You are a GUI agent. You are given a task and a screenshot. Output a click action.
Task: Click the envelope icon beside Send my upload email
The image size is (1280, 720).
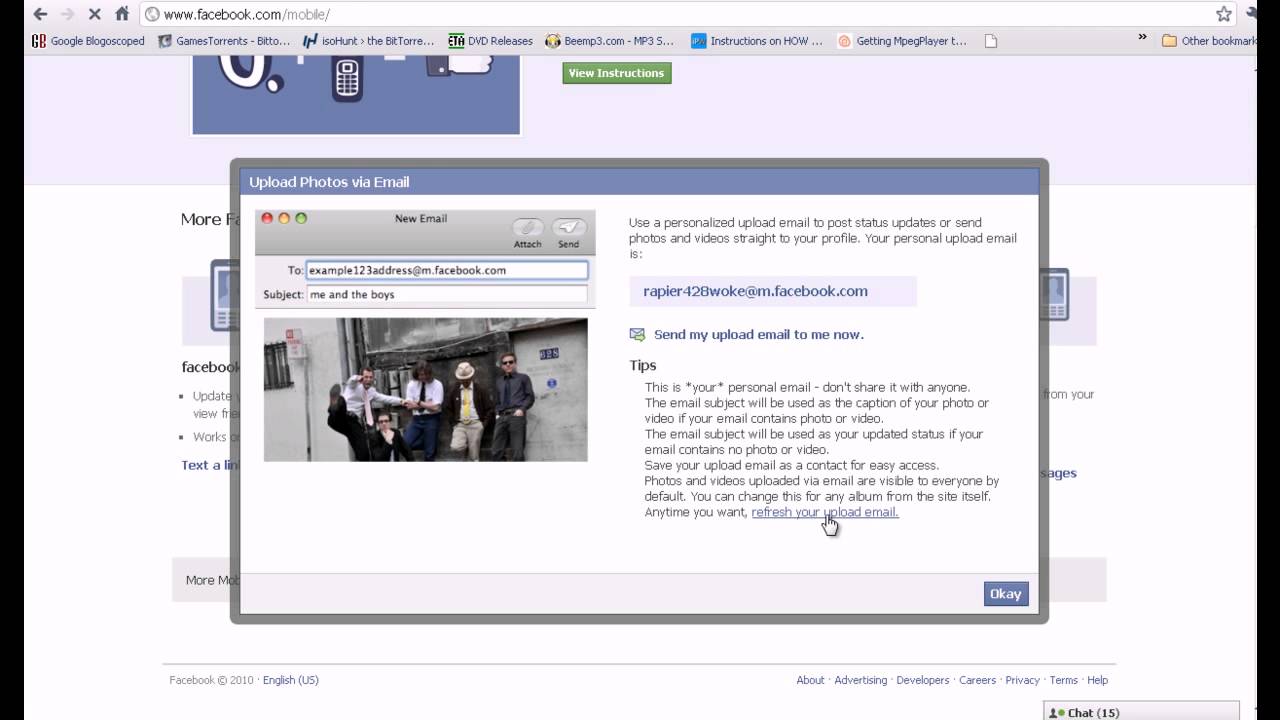click(x=637, y=334)
